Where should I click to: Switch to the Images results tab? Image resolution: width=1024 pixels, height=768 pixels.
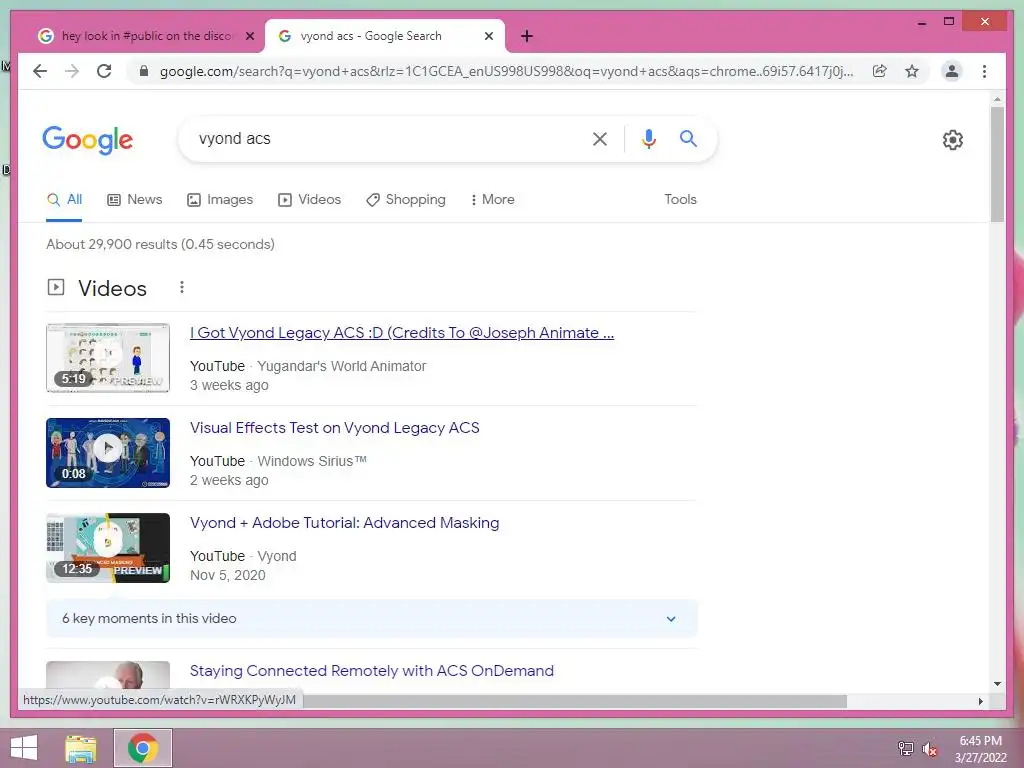pyautogui.click(x=220, y=200)
